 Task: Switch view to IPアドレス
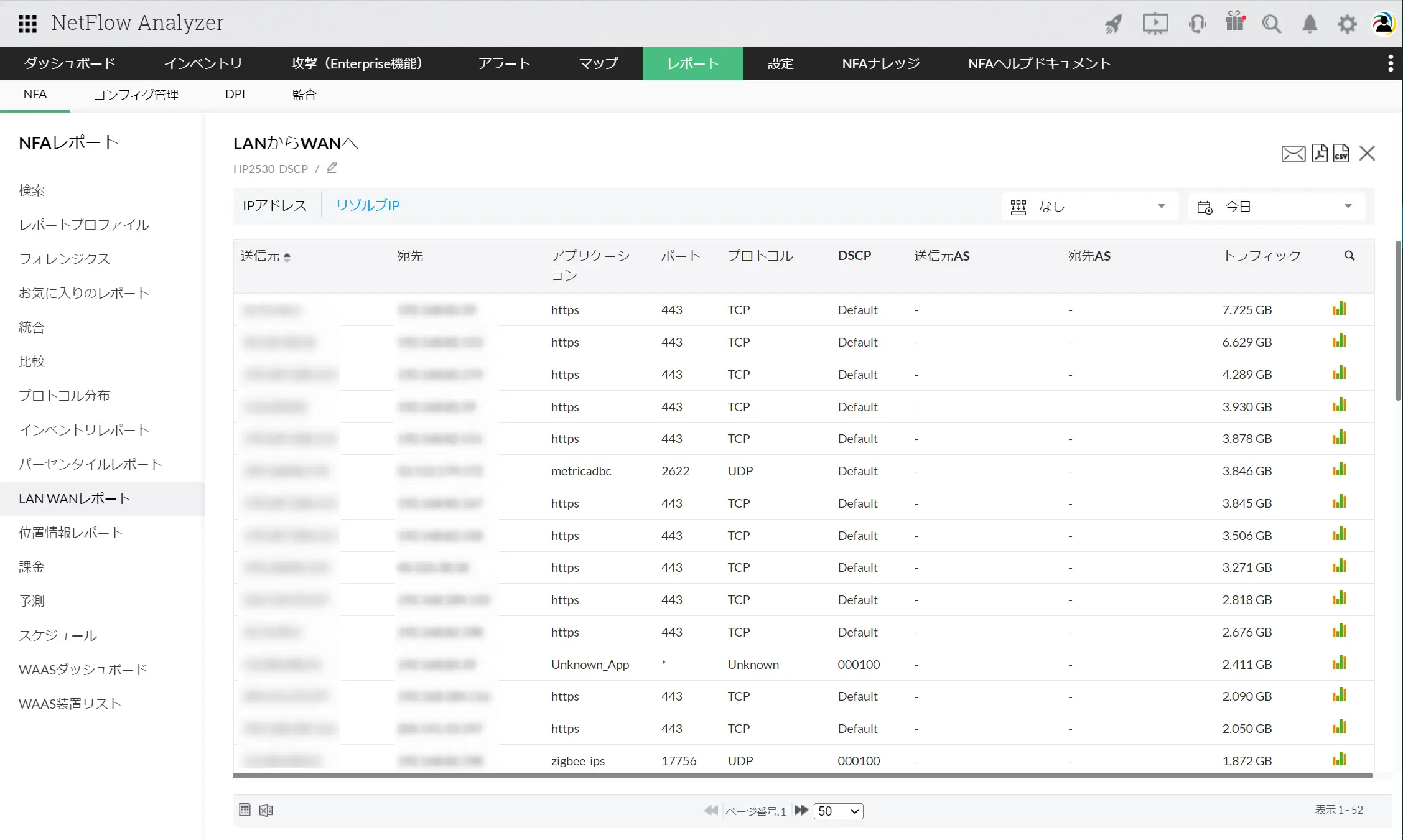[274, 205]
